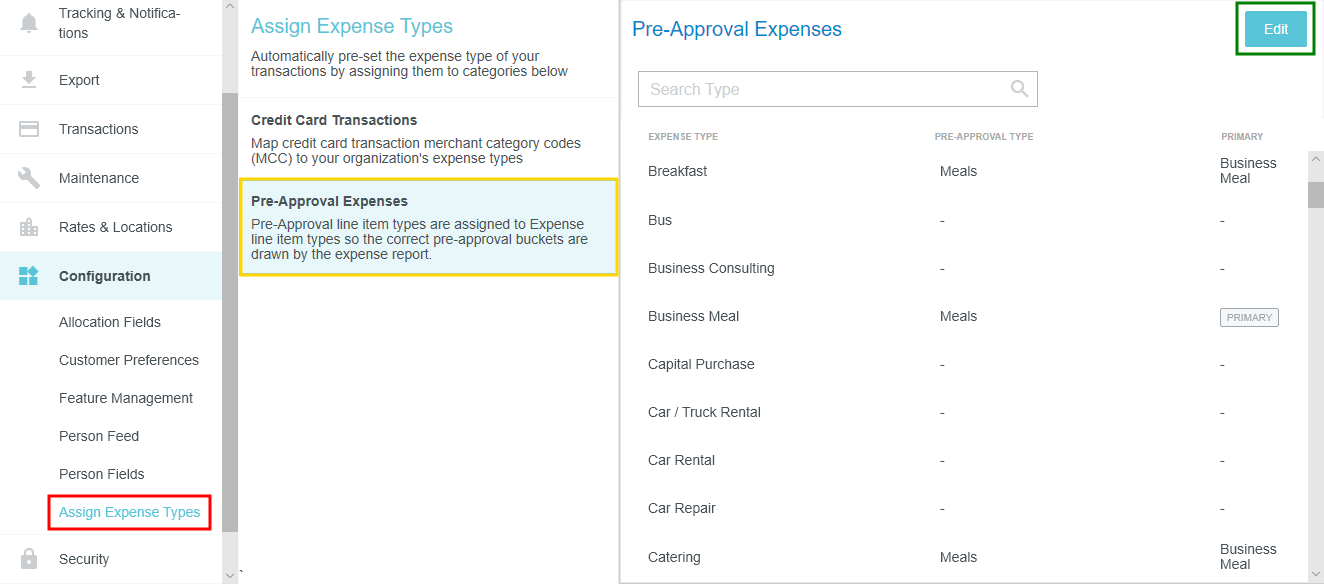The width and height of the screenshot is (1324, 584).
Task: Open Assign Expense Types link
Action: click(x=130, y=512)
